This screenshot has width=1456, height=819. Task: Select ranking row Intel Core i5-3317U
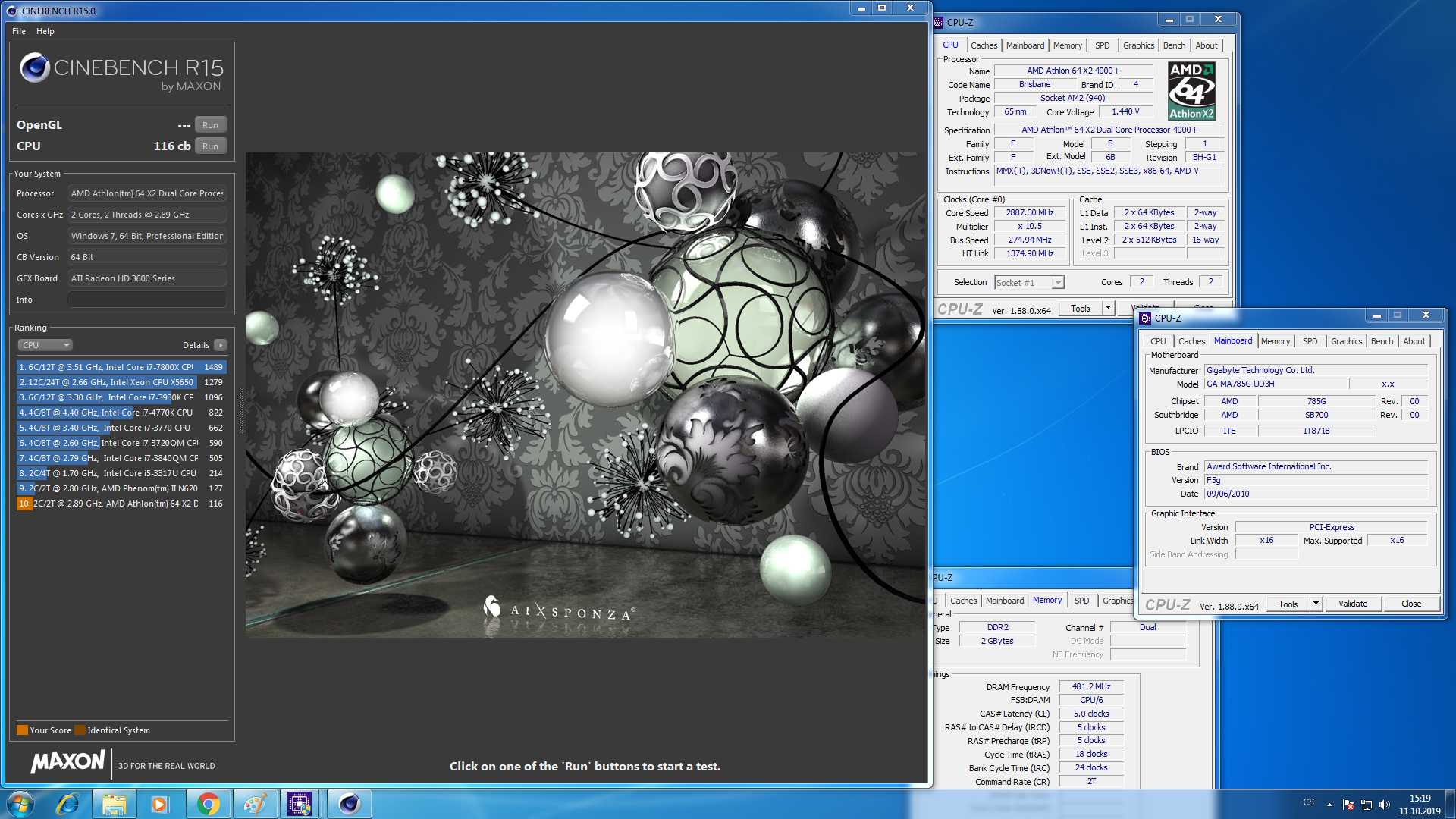point(121,473)
